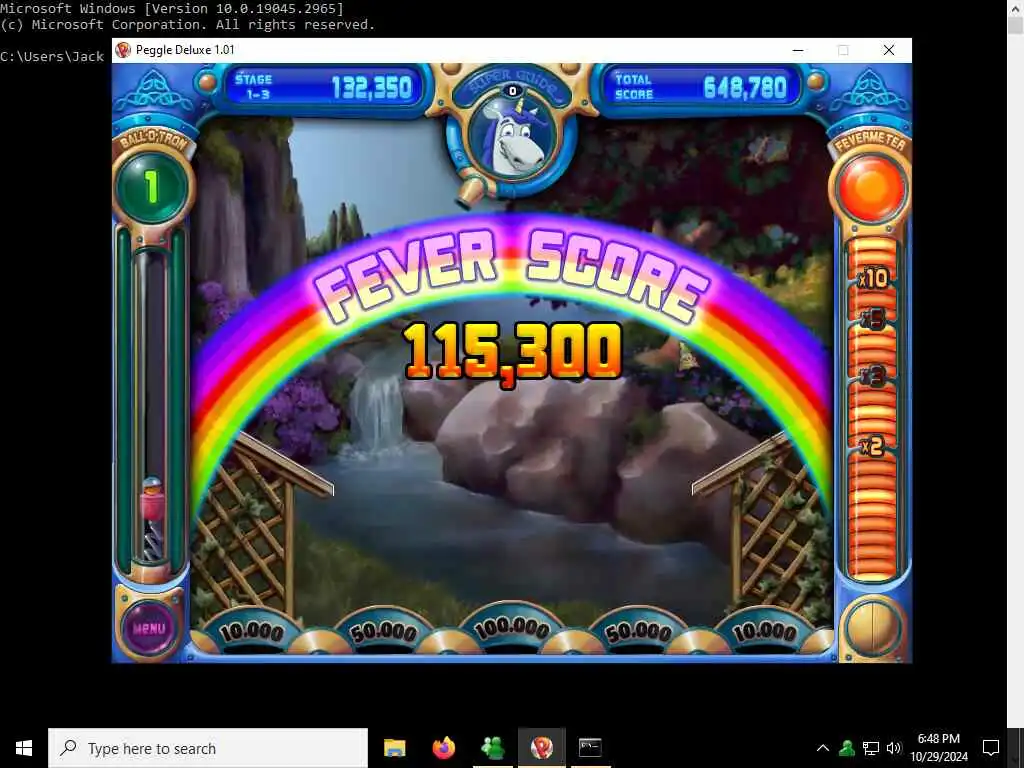The height and width of the screenshot is (768, 1024).
Task: Click the right 50,000 bonus bucket
Action: (x=639, y=632)
